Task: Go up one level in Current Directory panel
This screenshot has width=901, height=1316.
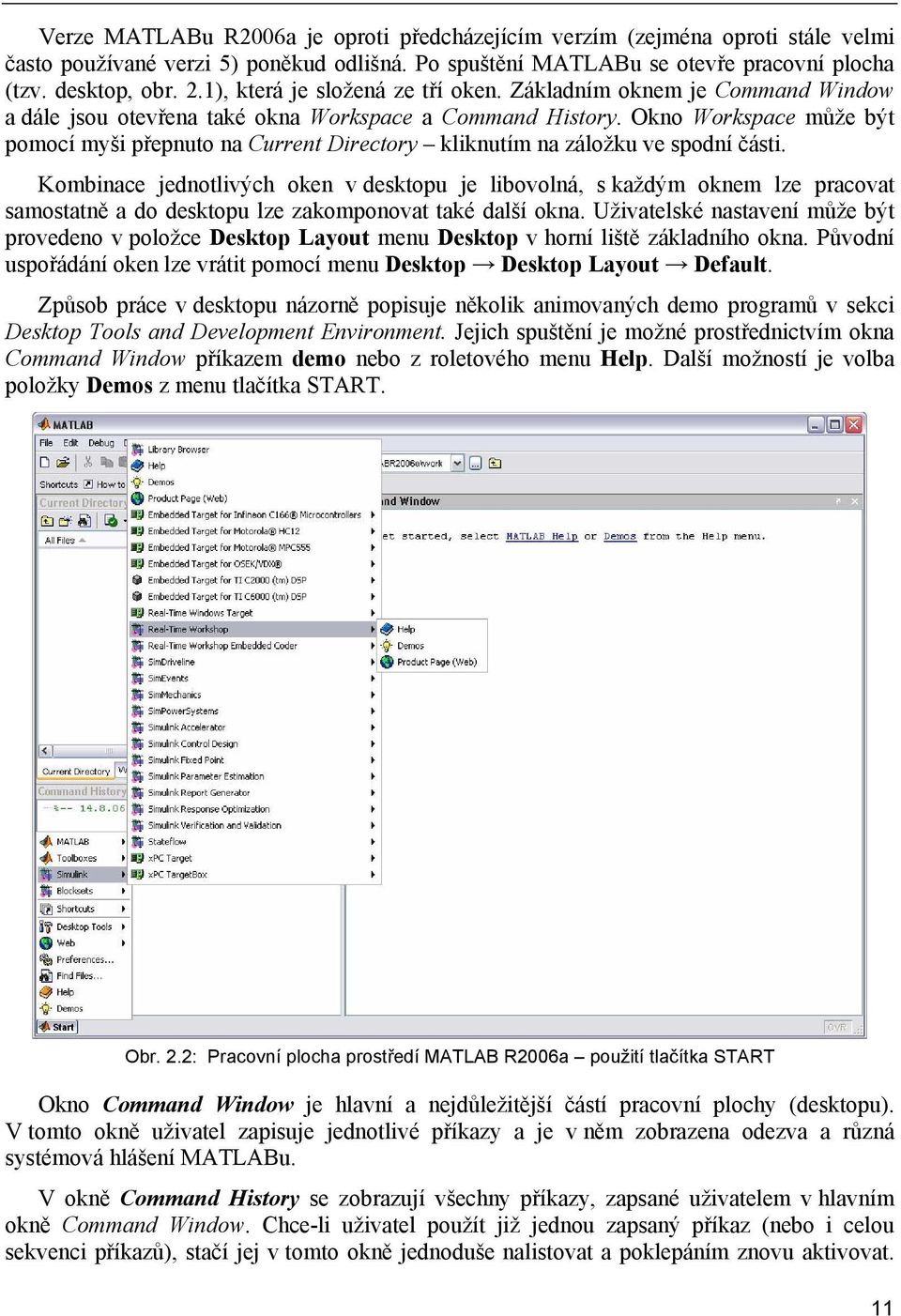Action: 47,521
